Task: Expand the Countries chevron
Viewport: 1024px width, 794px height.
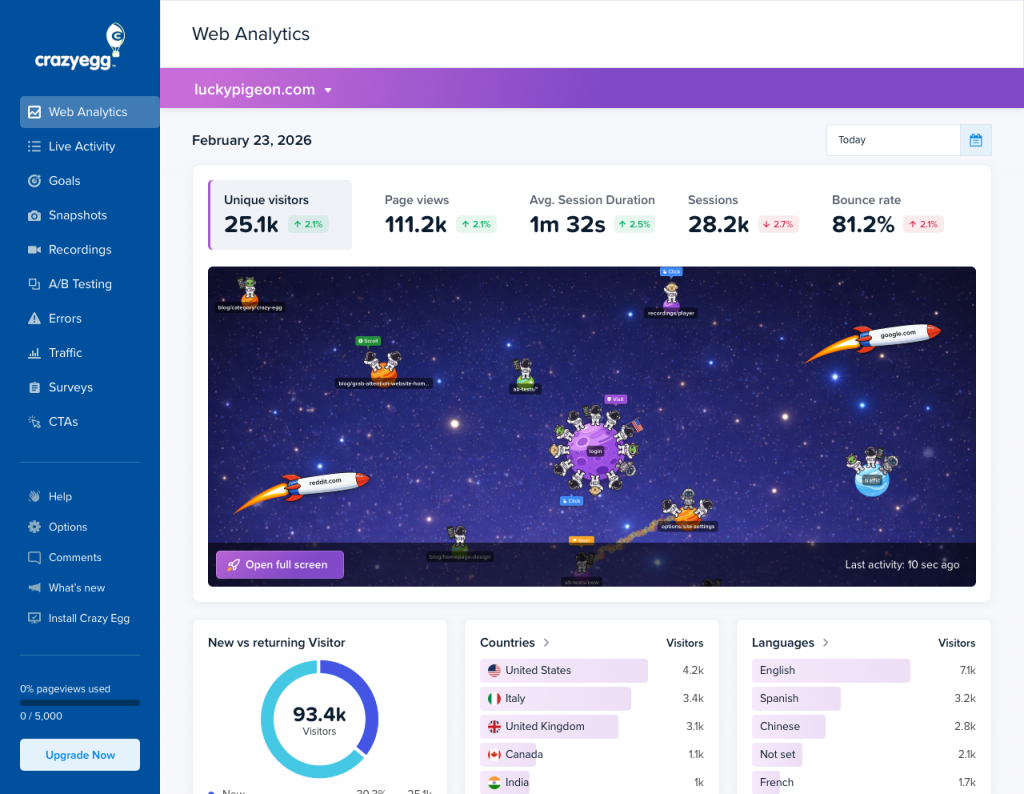Action: coord(547,643)
